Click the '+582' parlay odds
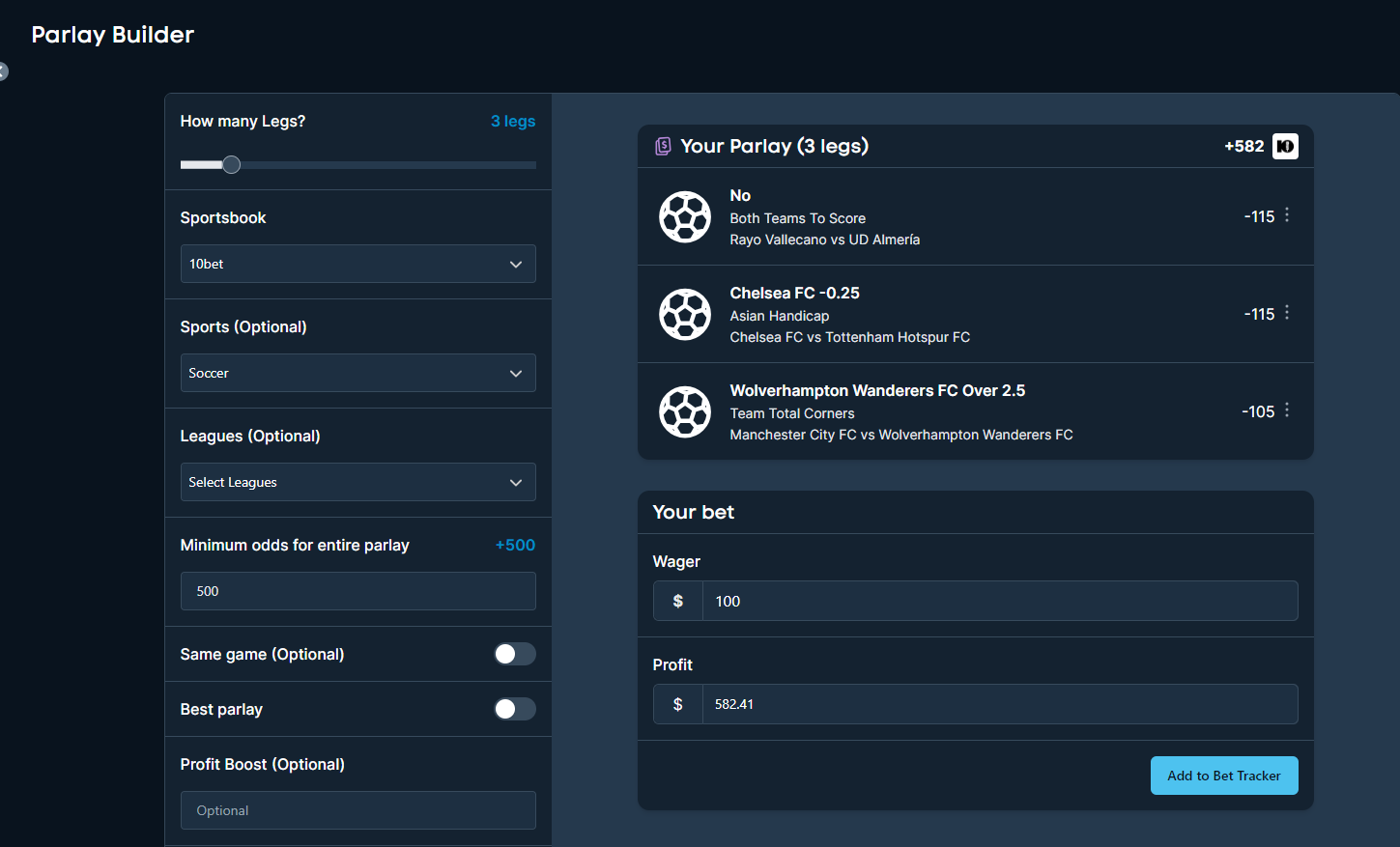The width and height of the screenshot is (1400, 847). point(1244,146)
